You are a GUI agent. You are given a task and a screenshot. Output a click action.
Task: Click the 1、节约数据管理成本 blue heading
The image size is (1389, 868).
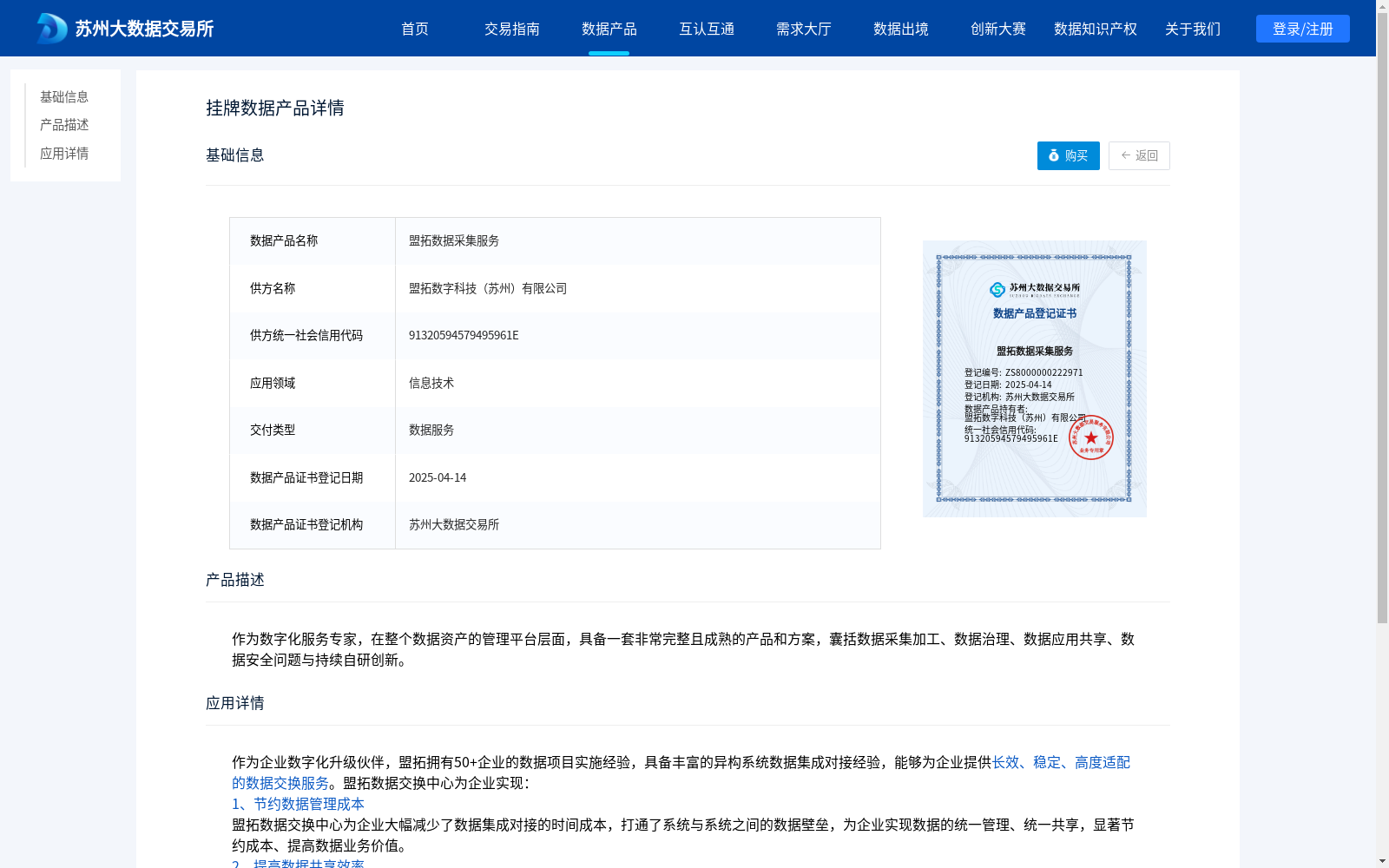coord(298,804)
